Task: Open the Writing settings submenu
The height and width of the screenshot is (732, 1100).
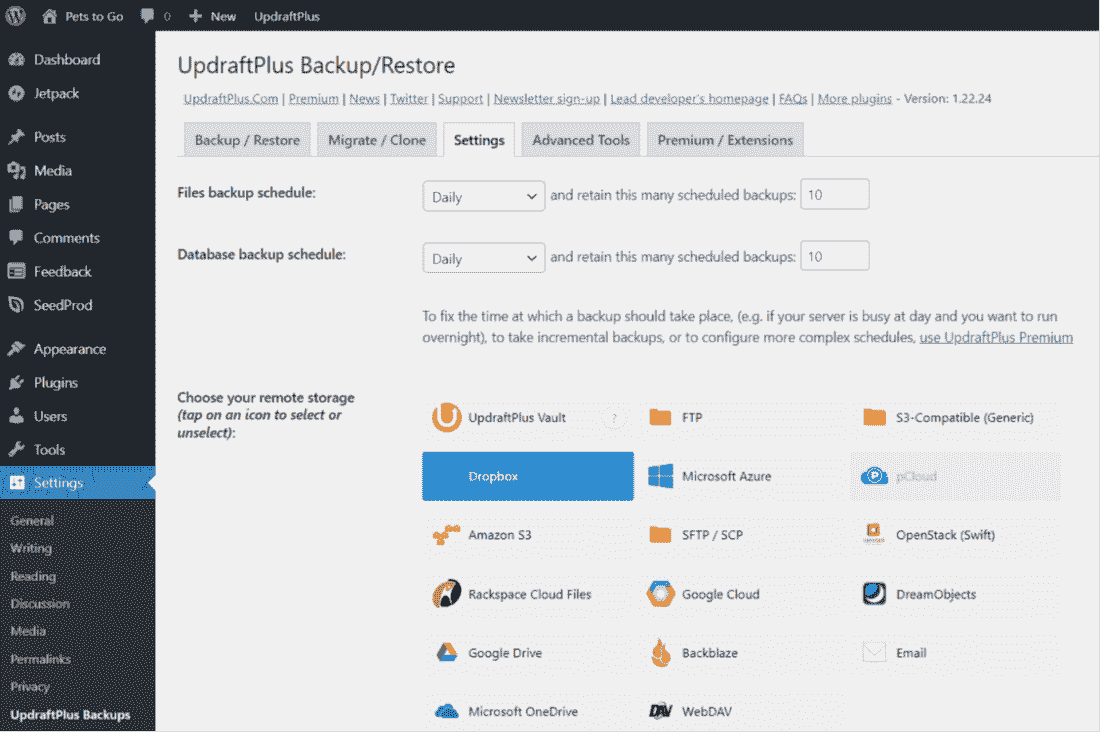Action: tap(31, 548)
